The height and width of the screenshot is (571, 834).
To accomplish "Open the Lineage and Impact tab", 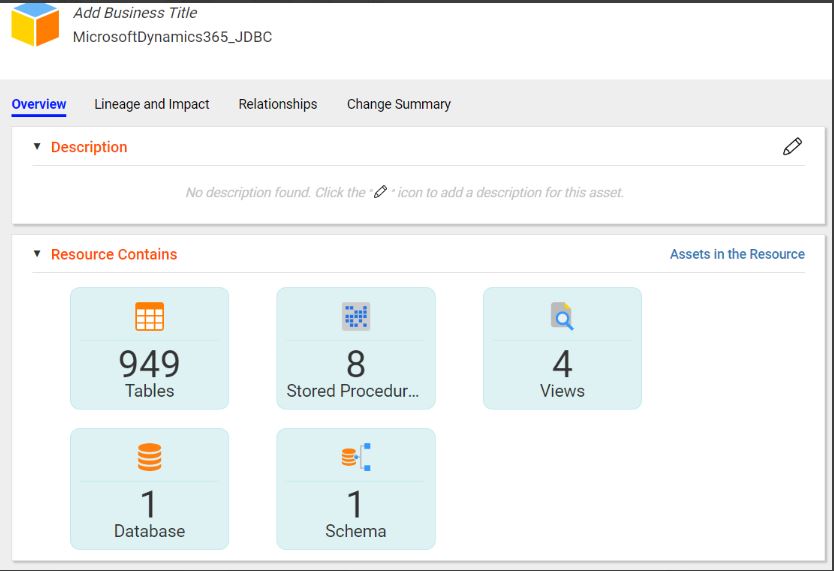I will pos(152,104).
